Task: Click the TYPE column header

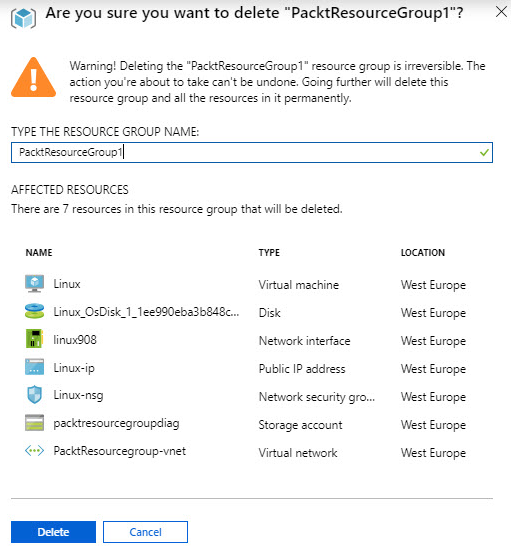Action: [269, 253]
